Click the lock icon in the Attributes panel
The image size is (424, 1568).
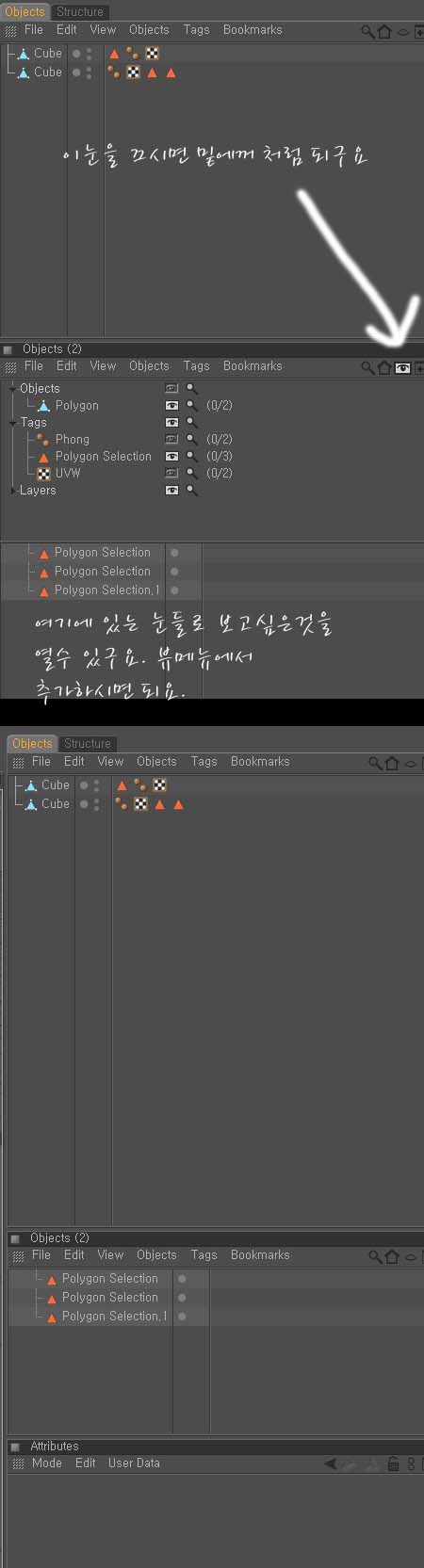394,1463
